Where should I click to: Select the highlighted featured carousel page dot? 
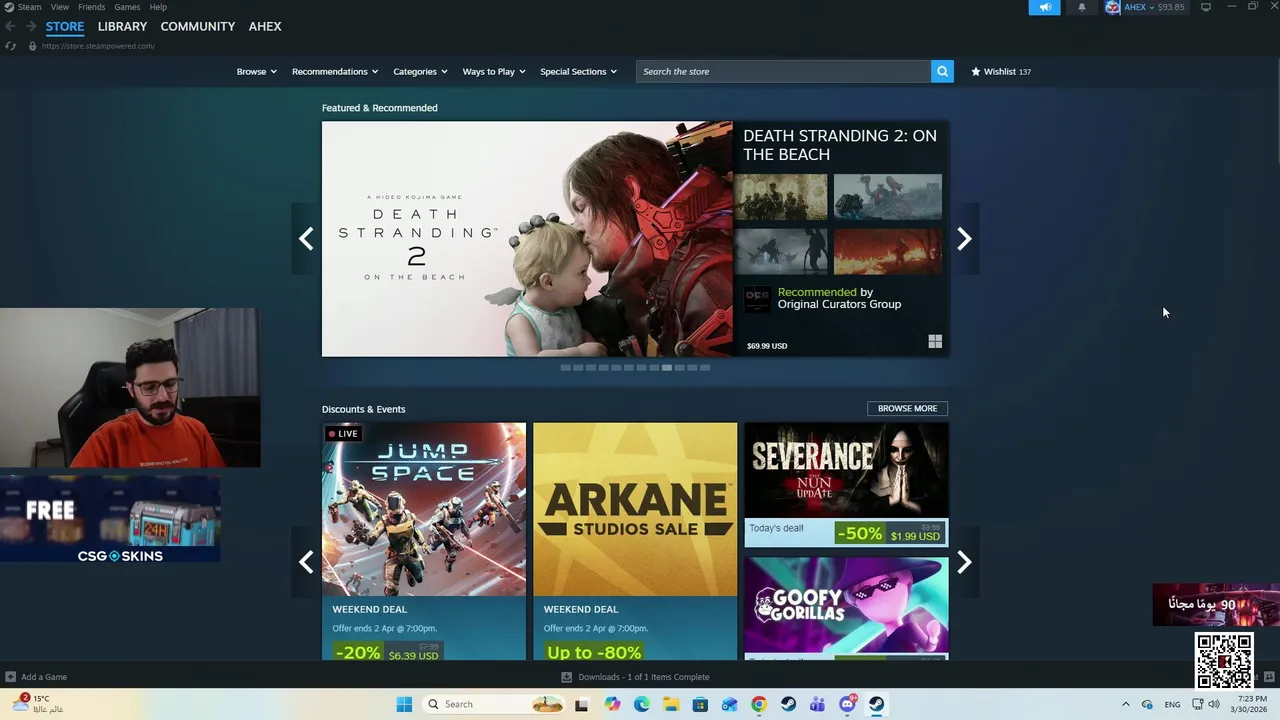667,368
